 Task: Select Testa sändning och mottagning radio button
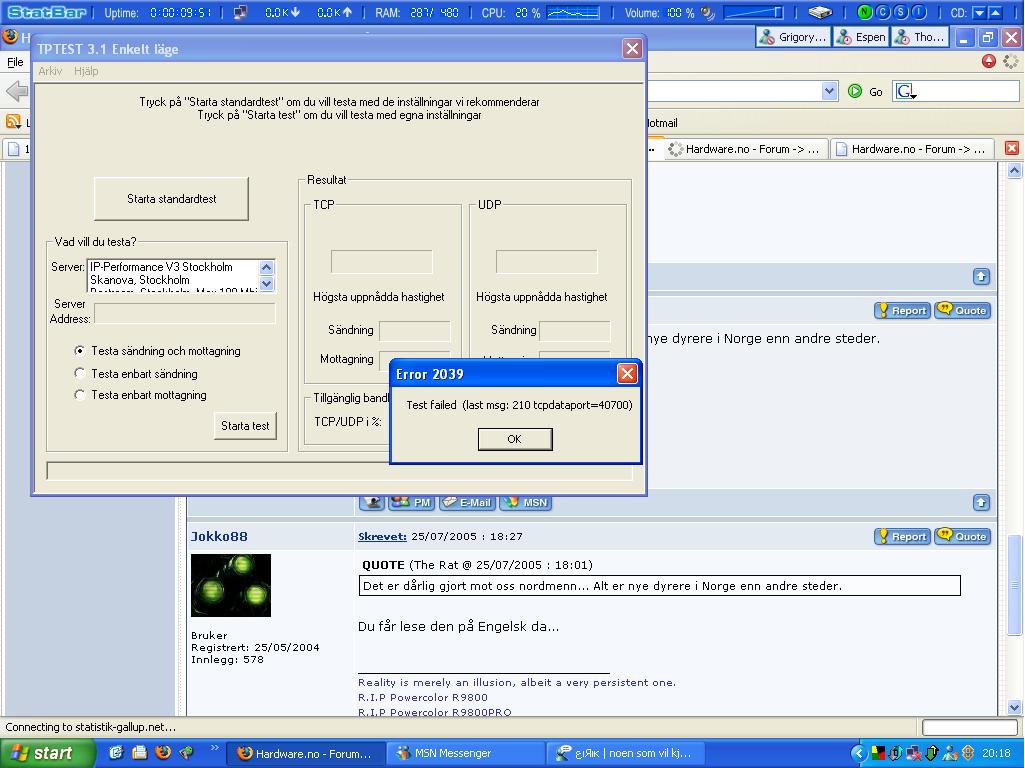(80, 351)
